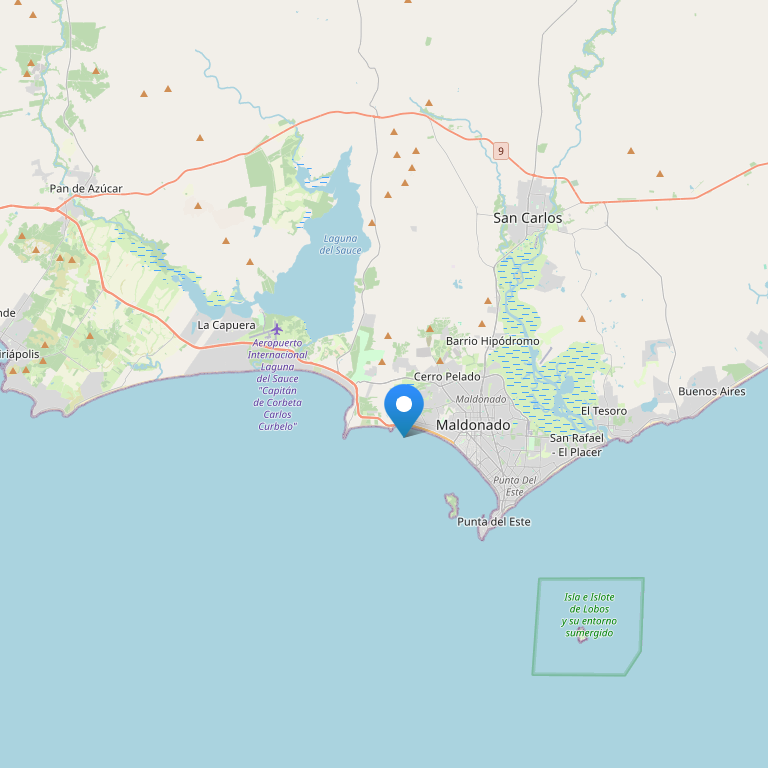Click the El Tesoro label
Screen dimensions: 768x768
point(603,411)
